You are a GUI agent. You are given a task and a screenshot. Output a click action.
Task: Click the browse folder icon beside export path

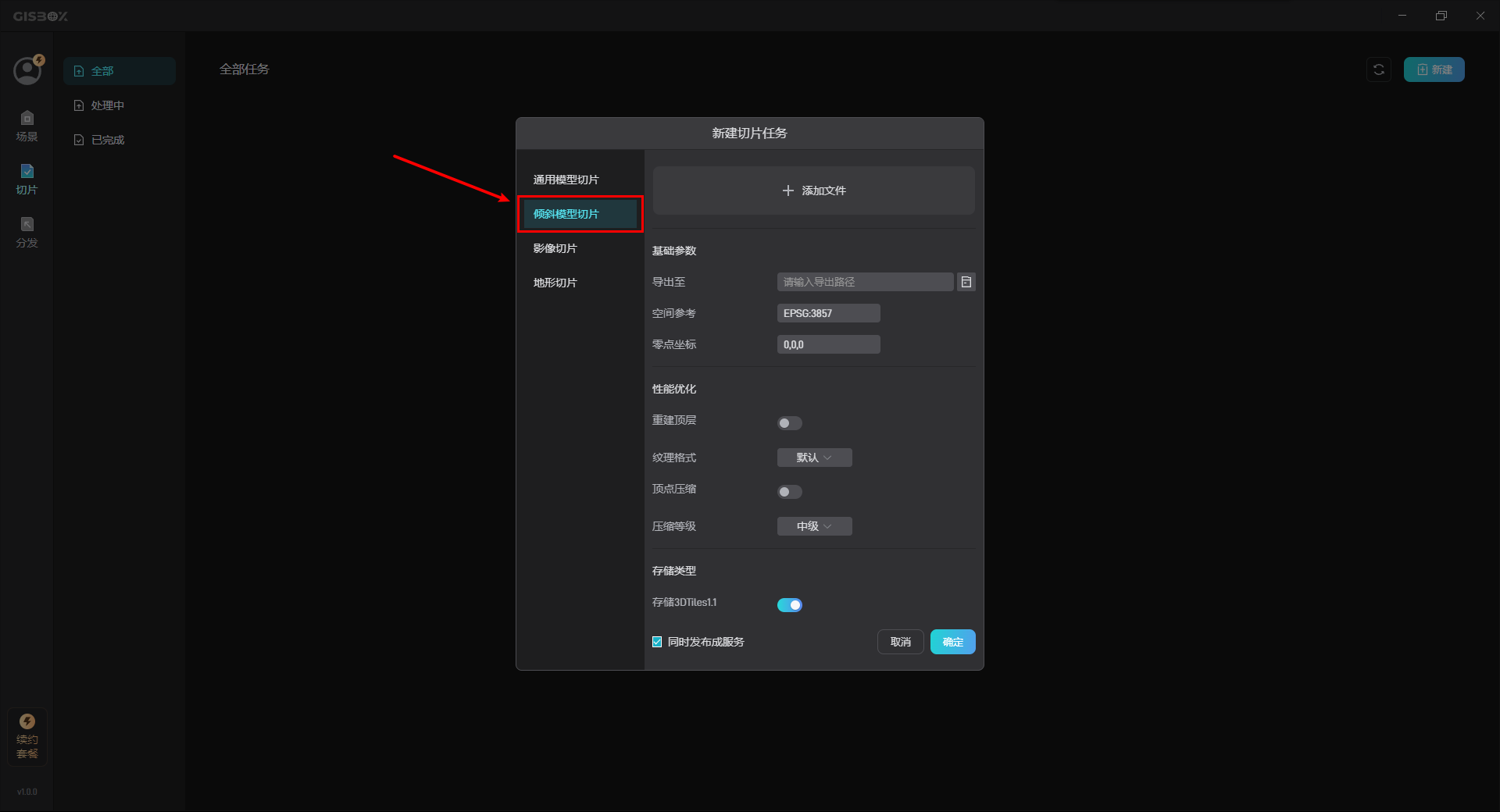(966, 282)
